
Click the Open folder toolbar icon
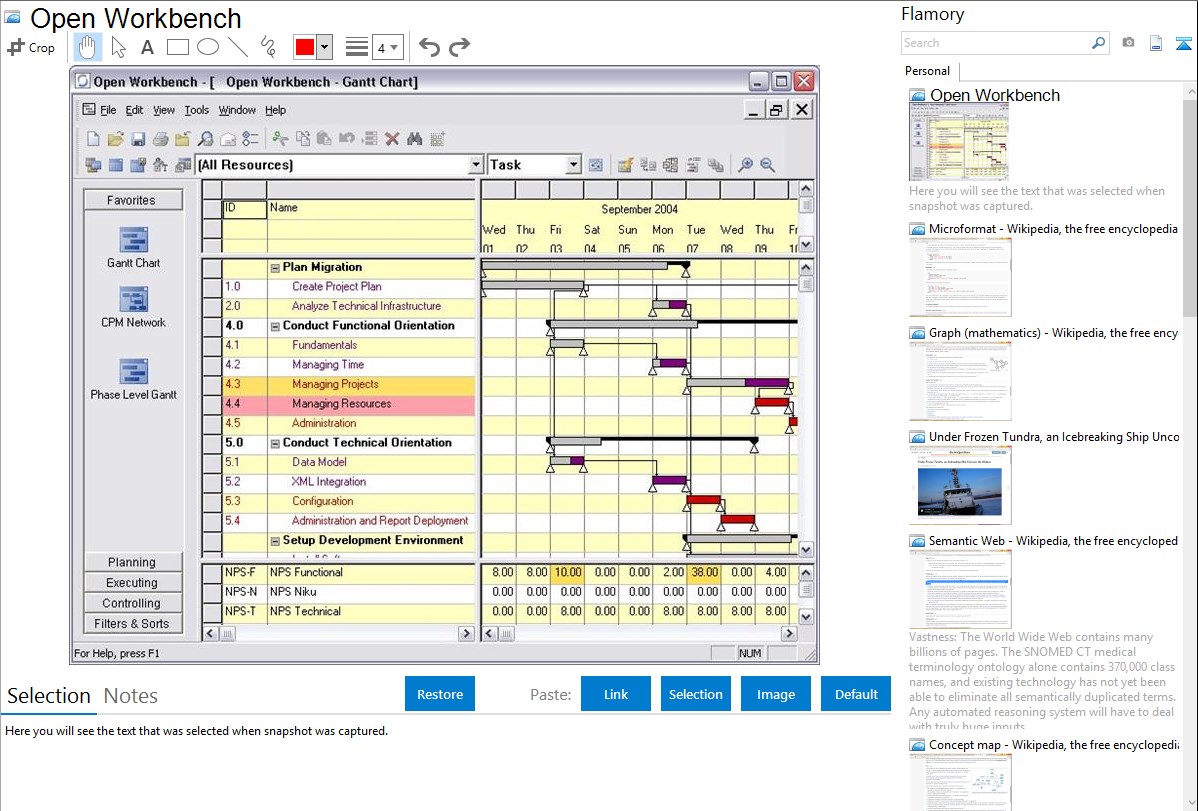115,138
